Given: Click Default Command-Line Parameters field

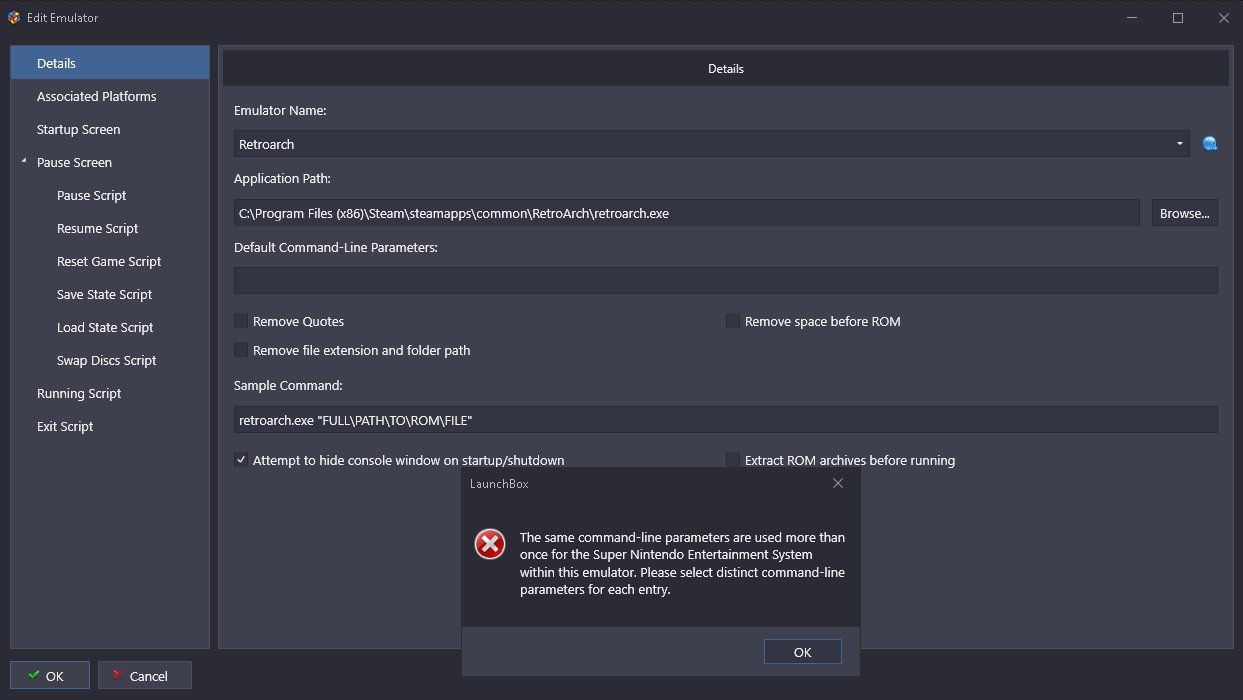Looking at the screenshot, I should click(726, 280).
